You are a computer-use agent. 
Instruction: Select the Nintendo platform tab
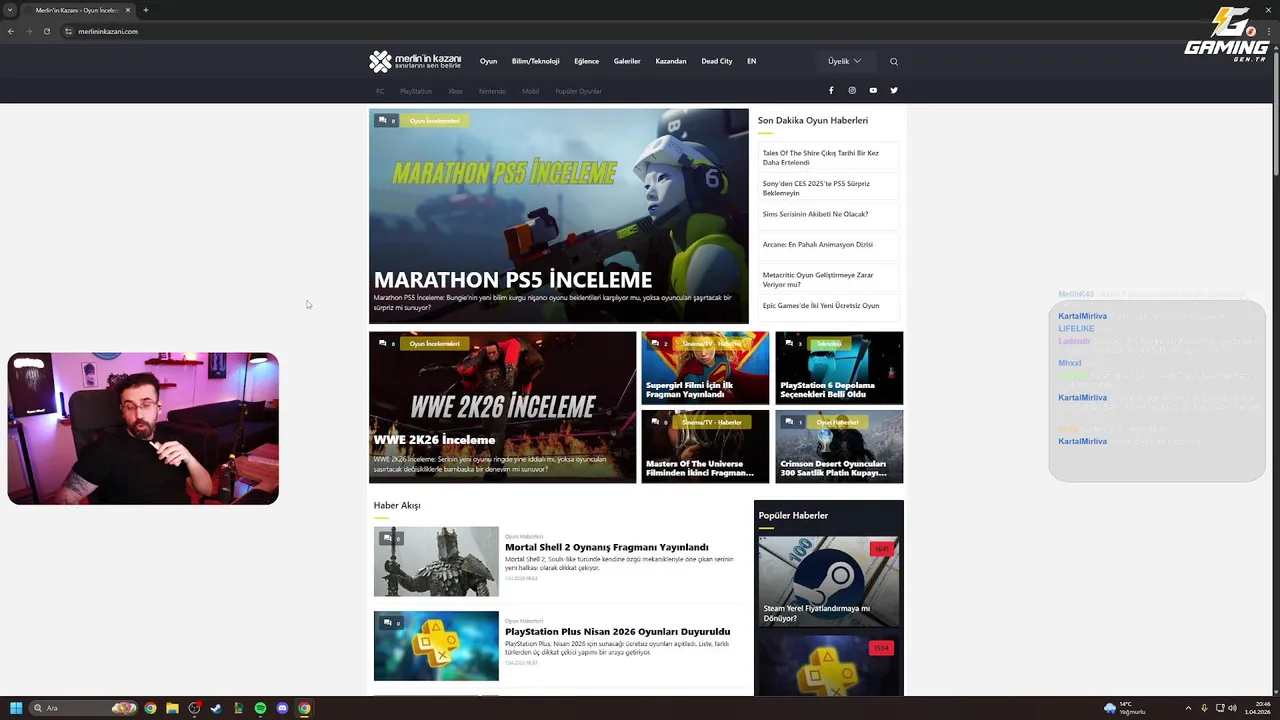492,91
